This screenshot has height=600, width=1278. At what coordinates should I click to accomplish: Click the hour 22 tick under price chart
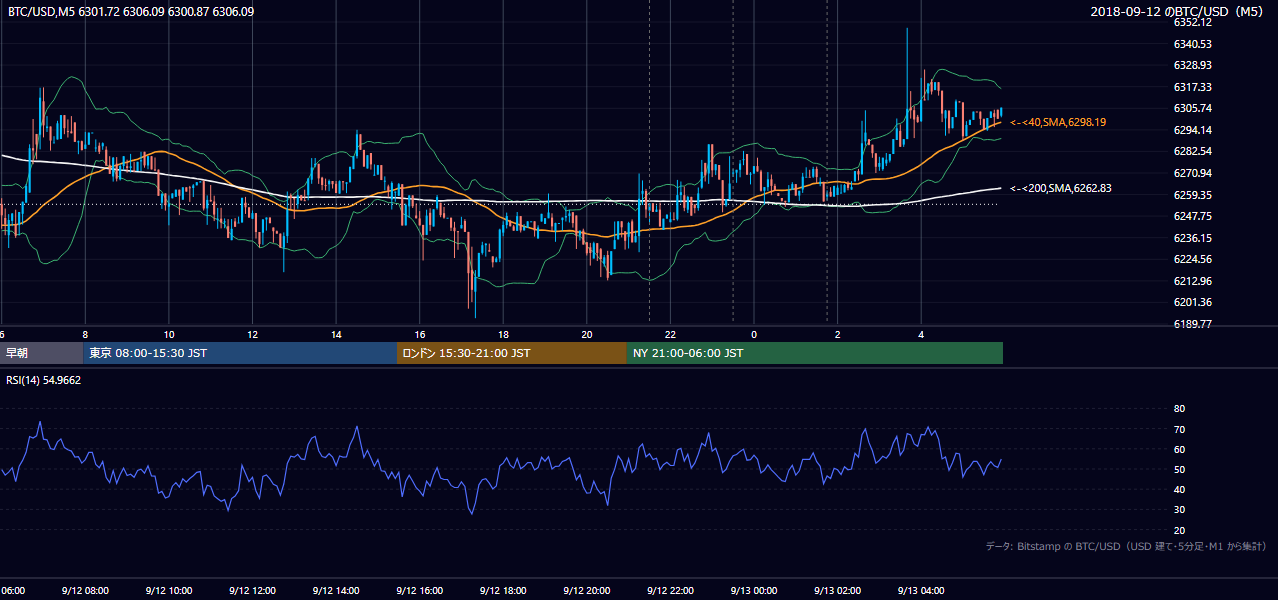(671, 335)
